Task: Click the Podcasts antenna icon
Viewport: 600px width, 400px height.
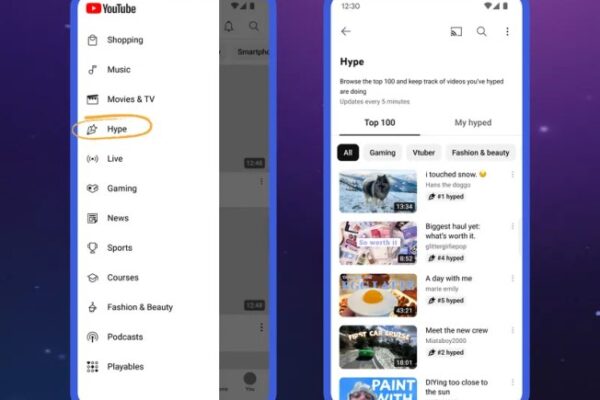Action: (92, 337)
